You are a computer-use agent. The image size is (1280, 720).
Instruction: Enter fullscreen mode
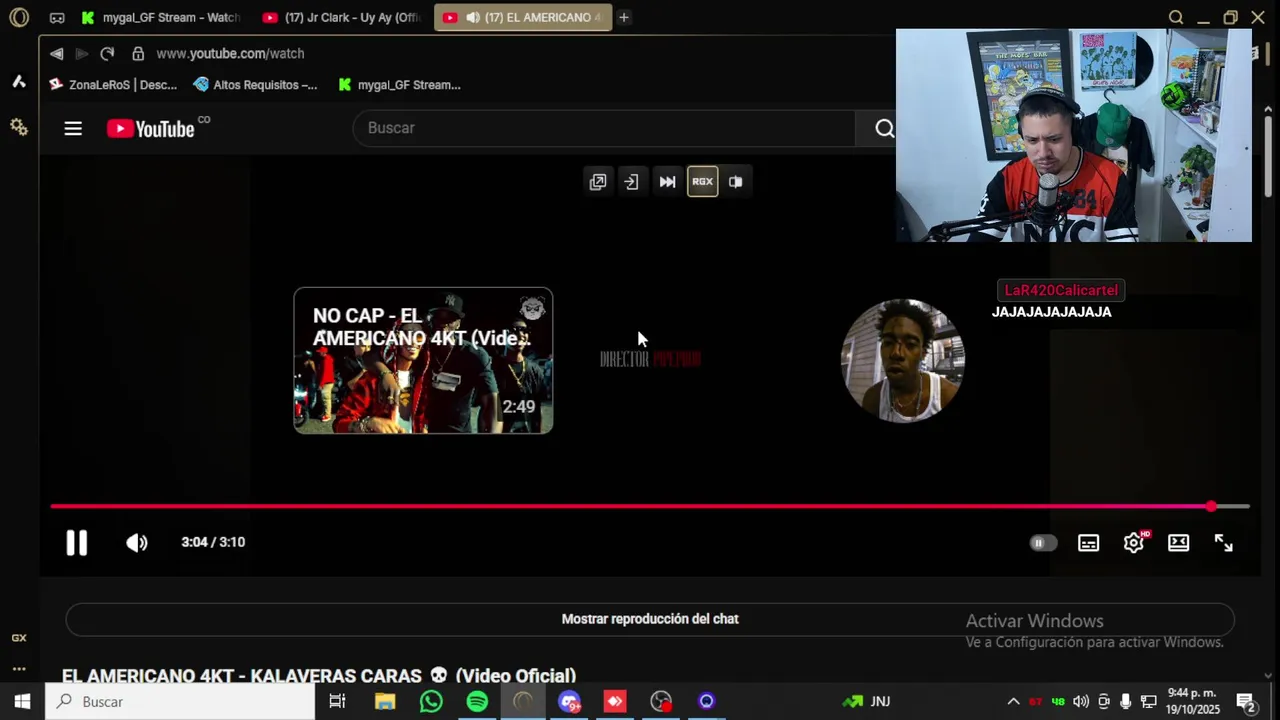tap(1224, 543)
